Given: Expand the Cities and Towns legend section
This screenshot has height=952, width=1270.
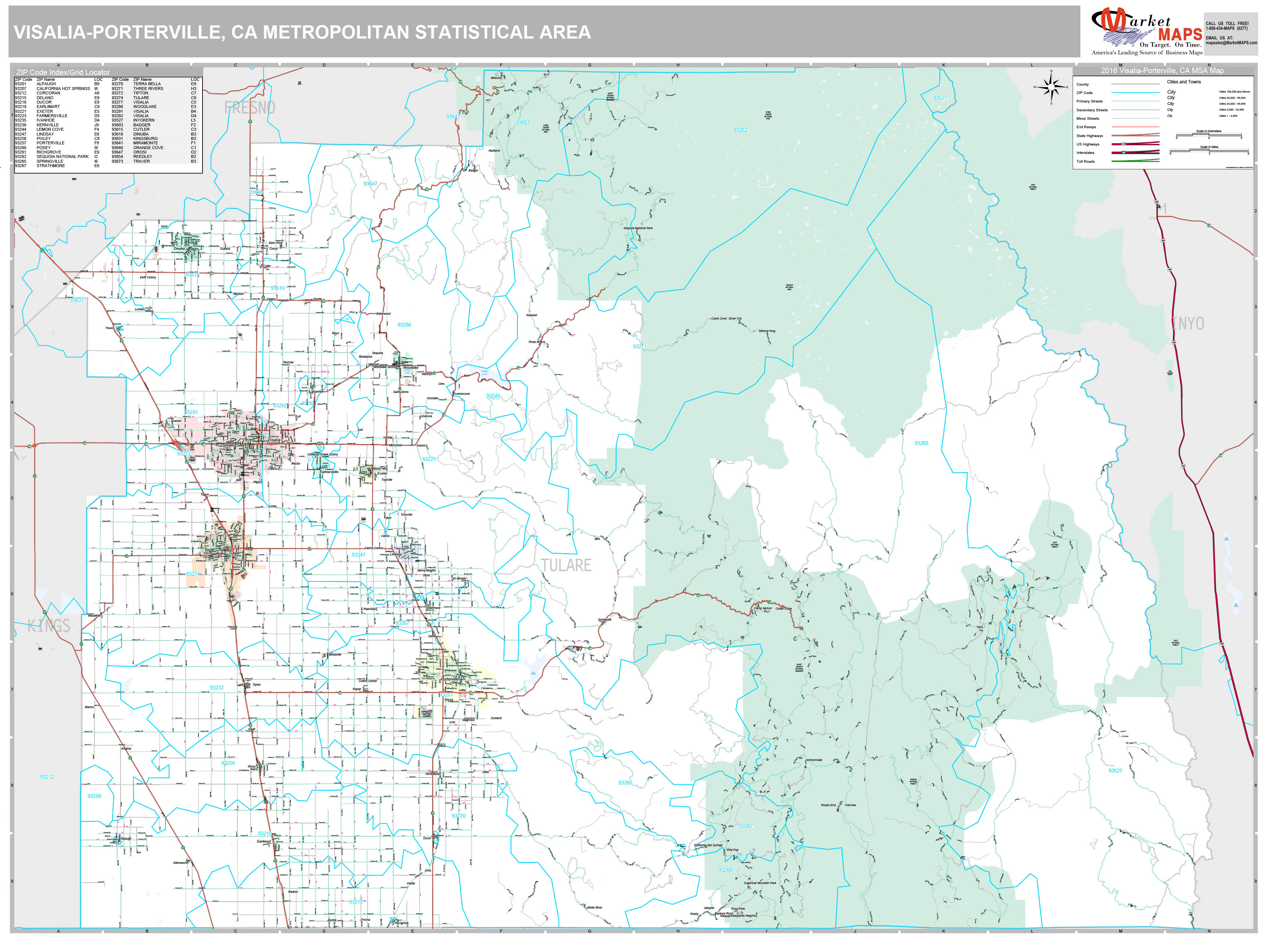Looking at the screenshot, I should (x=1184, y=82).
